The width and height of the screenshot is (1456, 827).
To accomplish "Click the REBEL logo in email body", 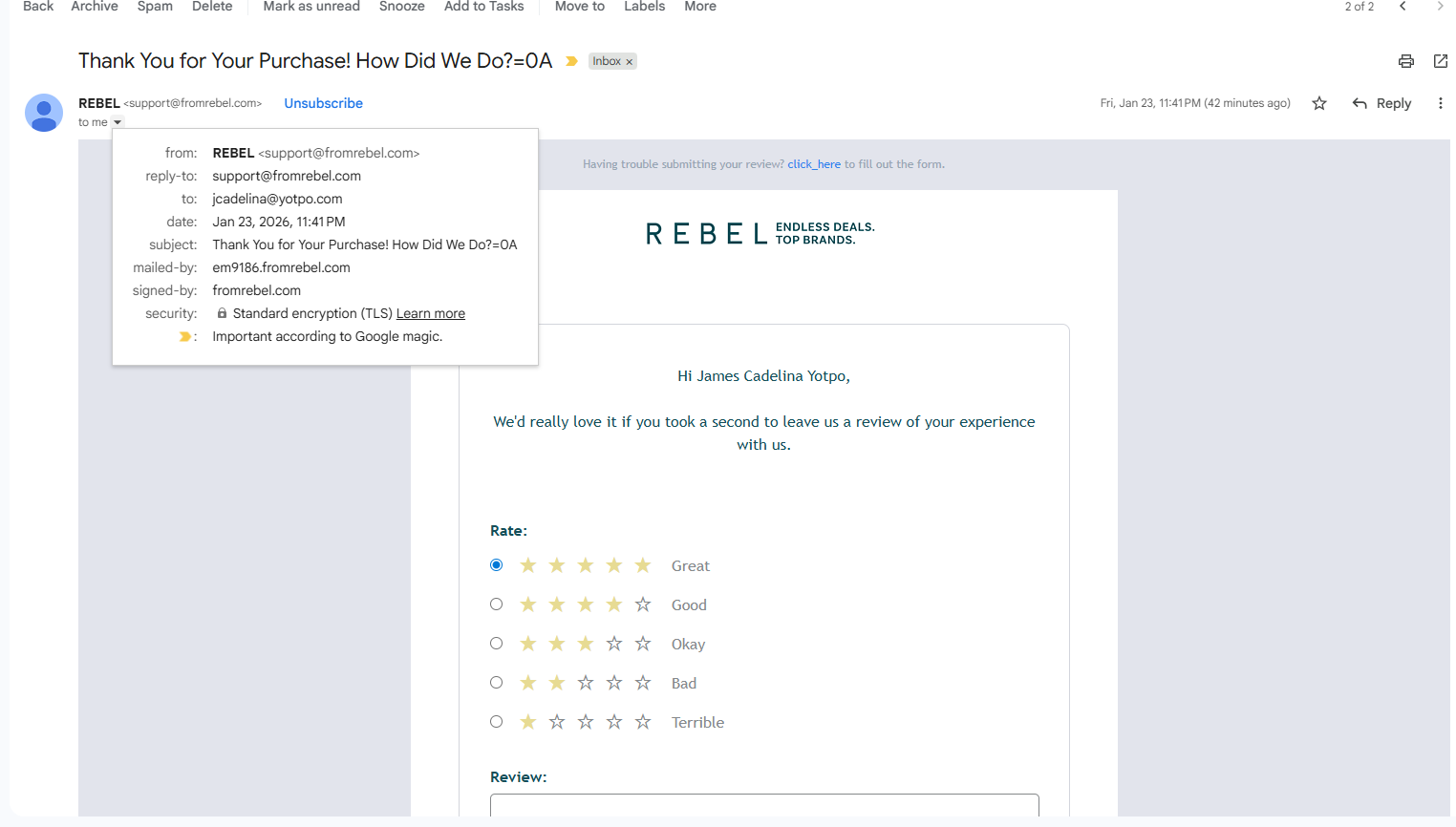I will (760, 234).
